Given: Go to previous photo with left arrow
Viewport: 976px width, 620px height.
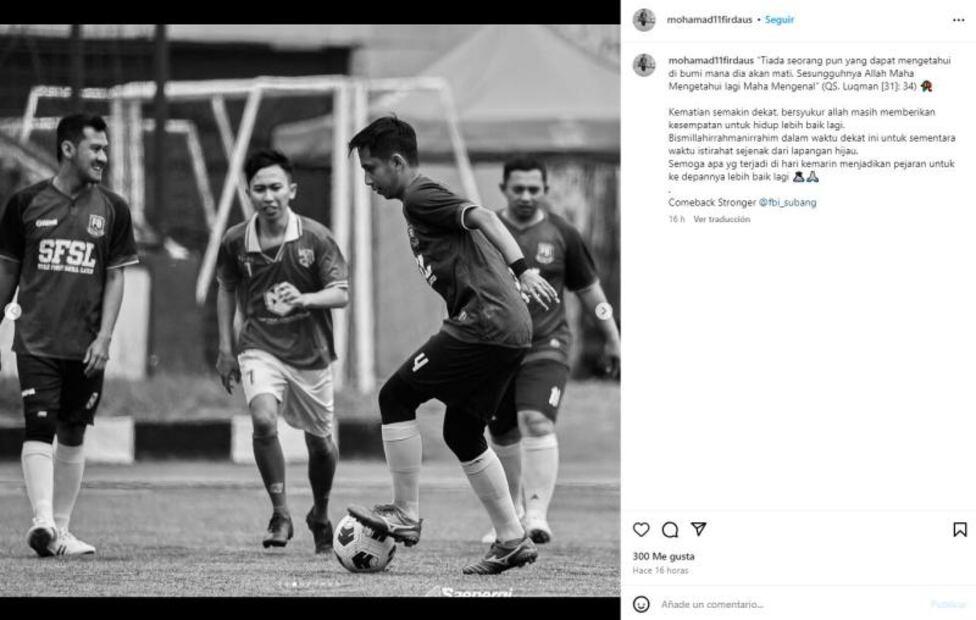Looking at the screenshot, I should pyautogui.click(x=13, y=311).
